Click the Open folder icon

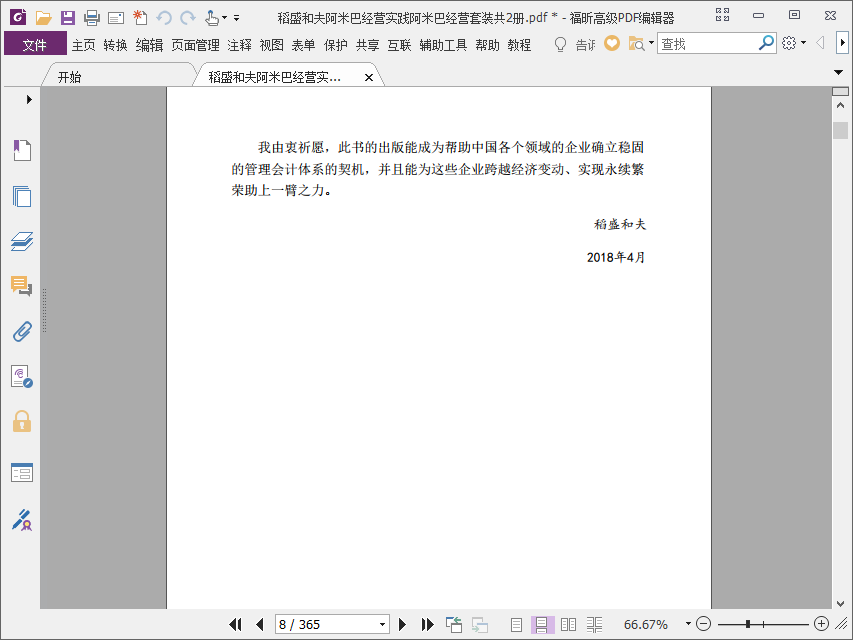pyautogui.click(x=44, y=18)
